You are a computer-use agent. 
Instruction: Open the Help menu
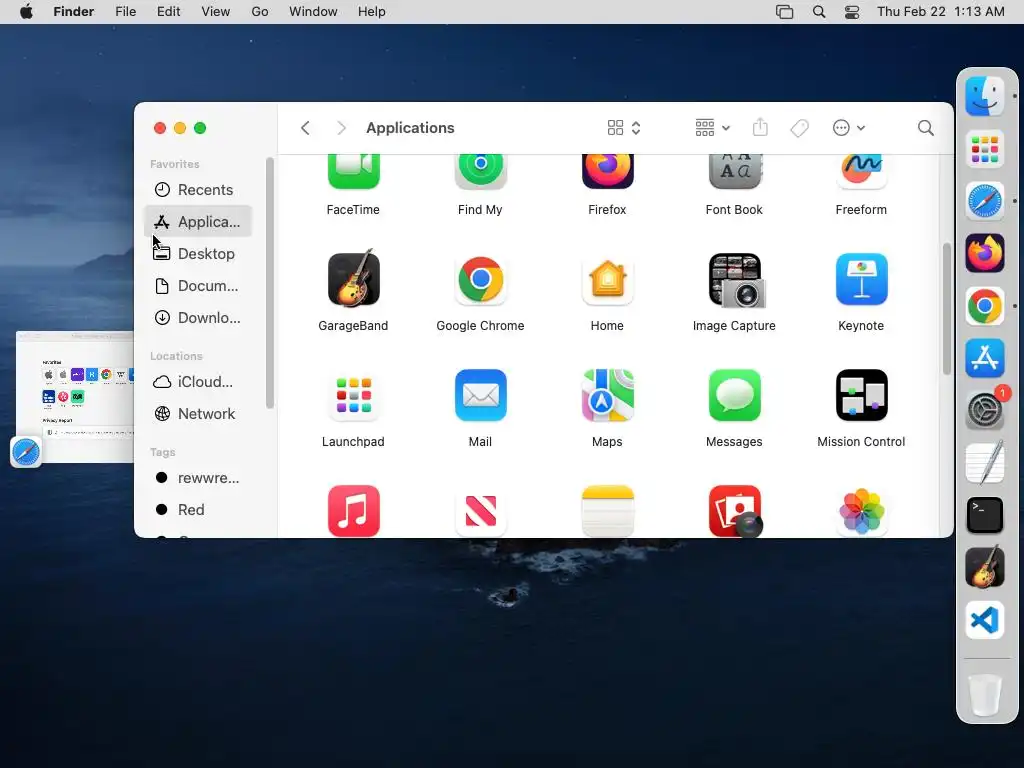(372, 12)
